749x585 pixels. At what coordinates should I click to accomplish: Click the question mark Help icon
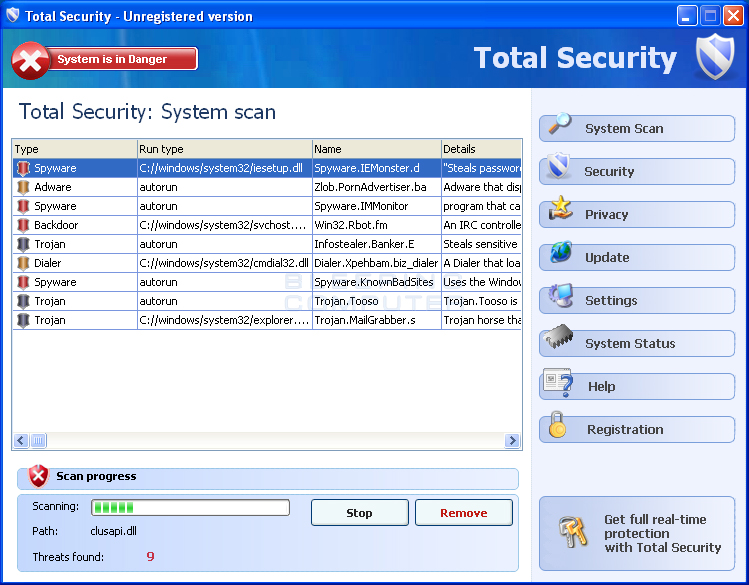pos(557,384)
